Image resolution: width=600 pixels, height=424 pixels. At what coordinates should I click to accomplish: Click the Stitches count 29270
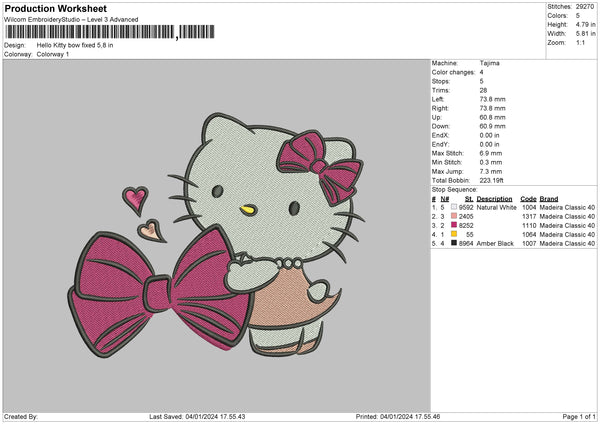587,6
